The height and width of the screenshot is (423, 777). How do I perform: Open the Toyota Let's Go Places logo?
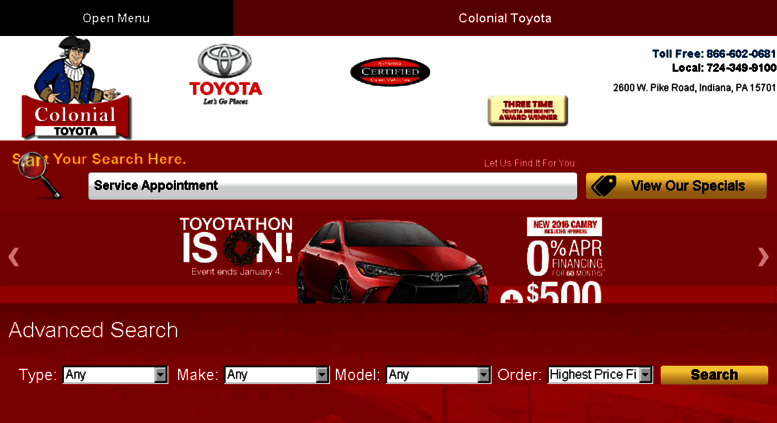coord(225,74)
